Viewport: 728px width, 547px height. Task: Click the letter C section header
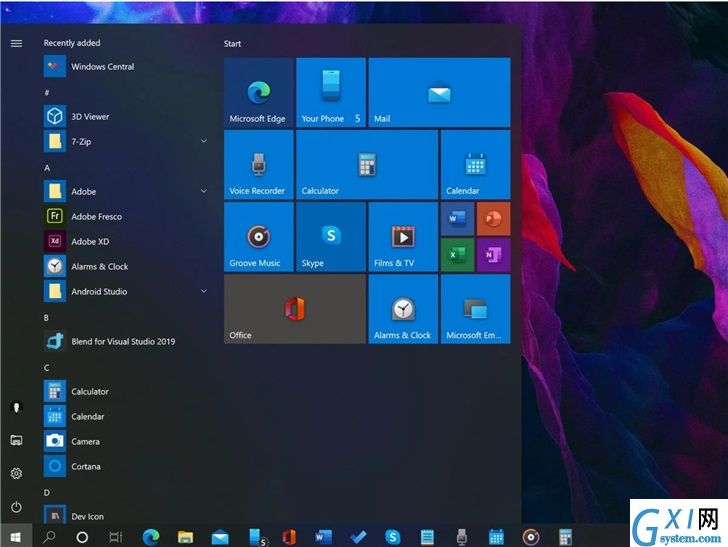46,368
